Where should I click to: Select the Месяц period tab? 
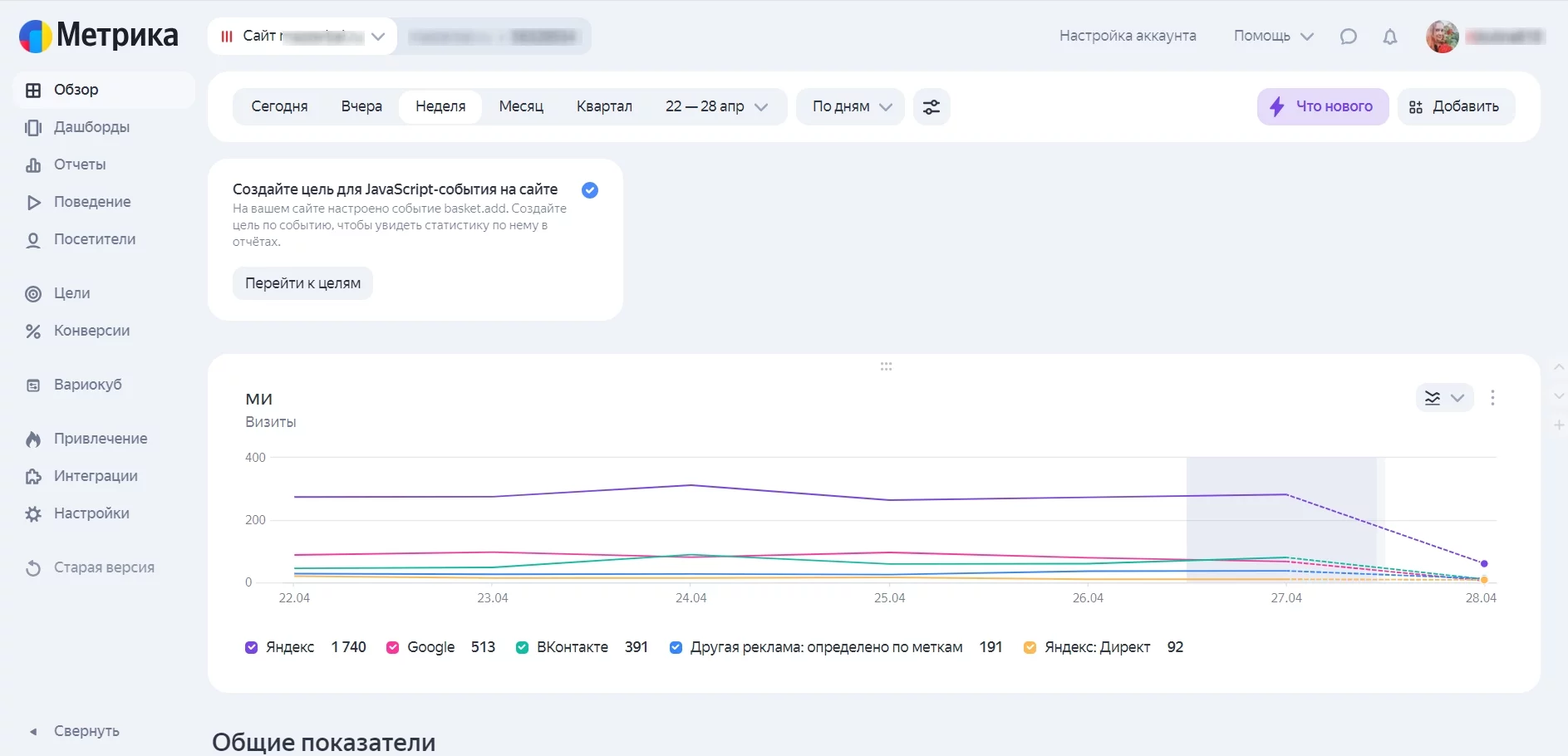[x=521, y=107]
